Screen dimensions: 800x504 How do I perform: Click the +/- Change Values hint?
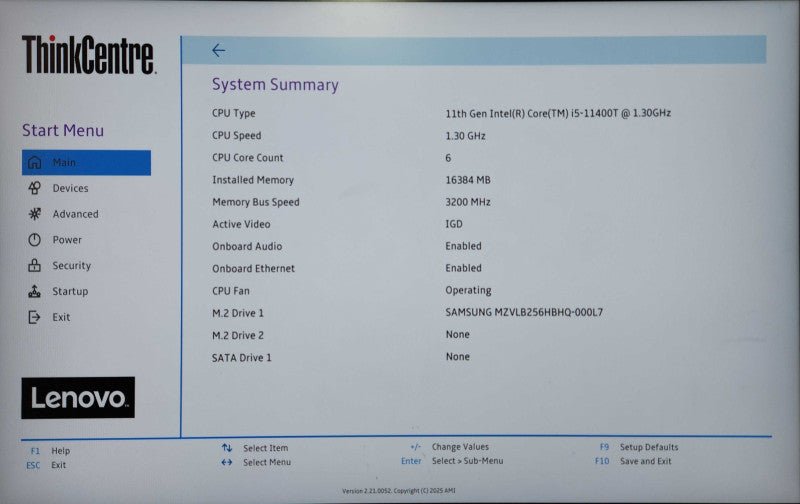coord(449,447)
